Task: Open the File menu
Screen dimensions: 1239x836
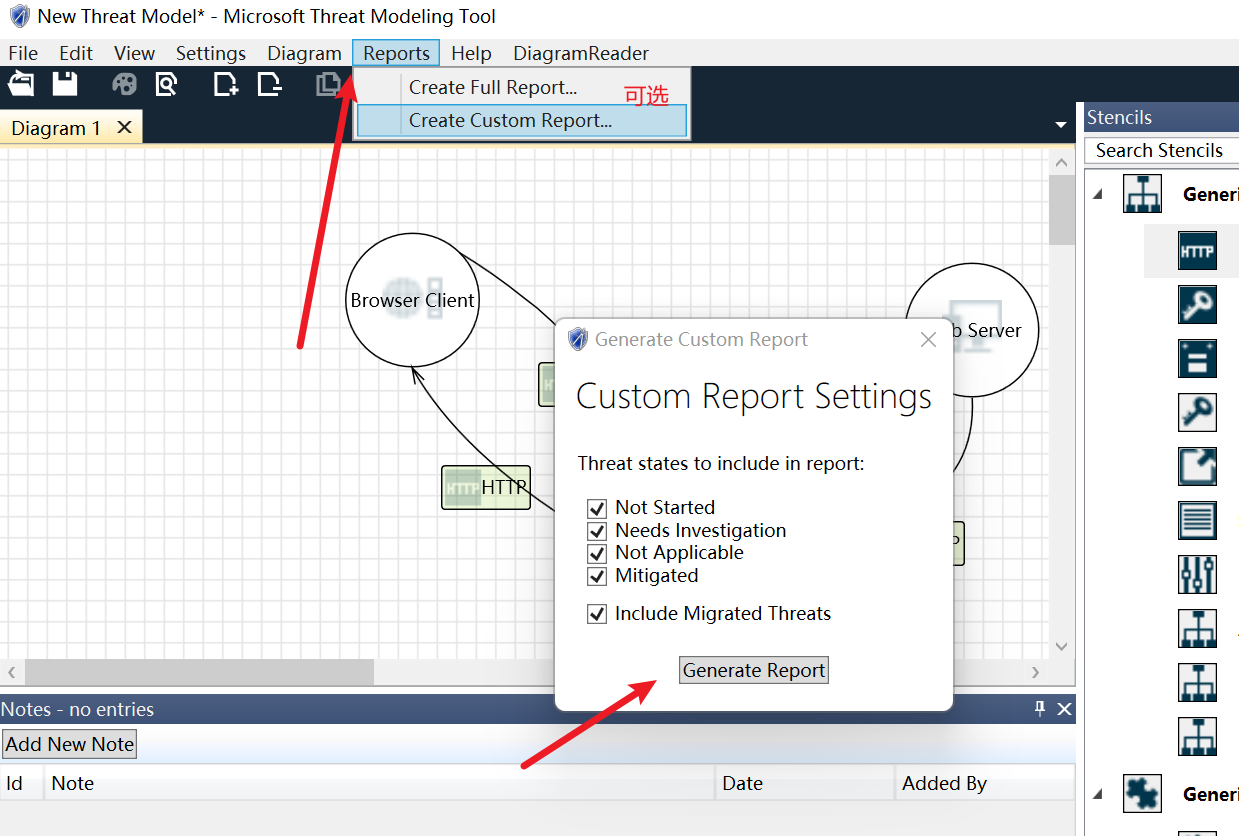Action: point(23,54)
